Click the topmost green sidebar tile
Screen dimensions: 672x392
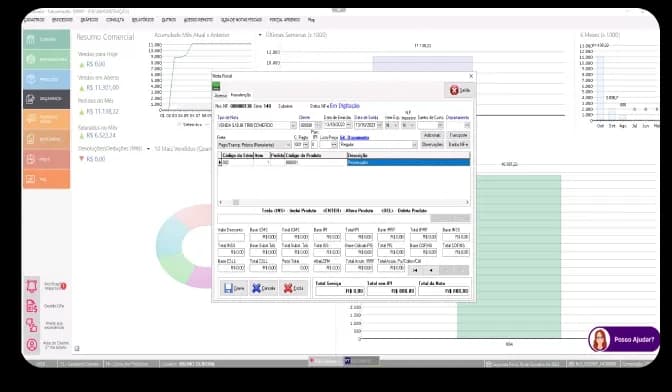point(46,39)
